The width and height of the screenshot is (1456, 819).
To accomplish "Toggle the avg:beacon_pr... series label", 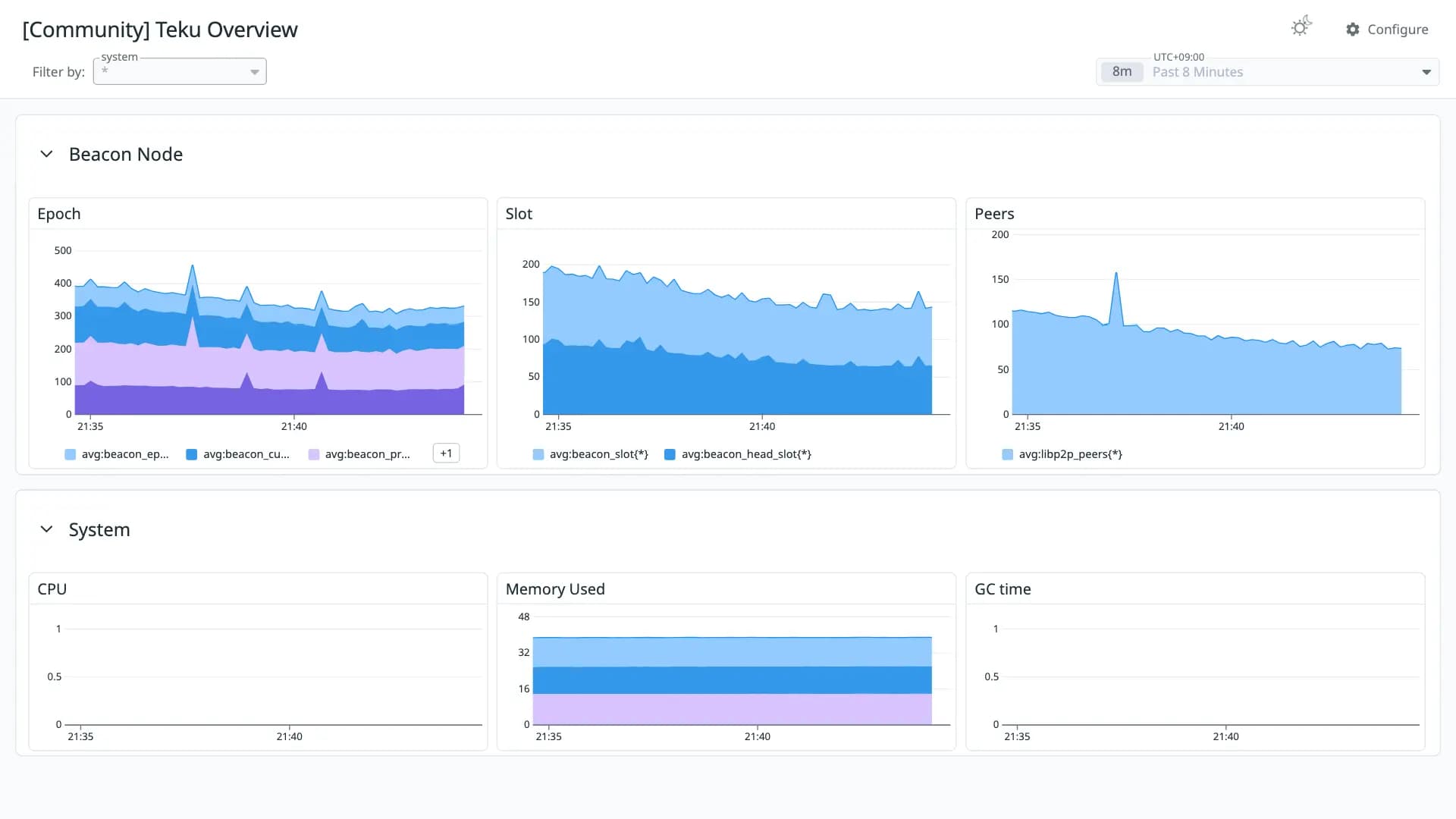I will (x=368, y=454).
